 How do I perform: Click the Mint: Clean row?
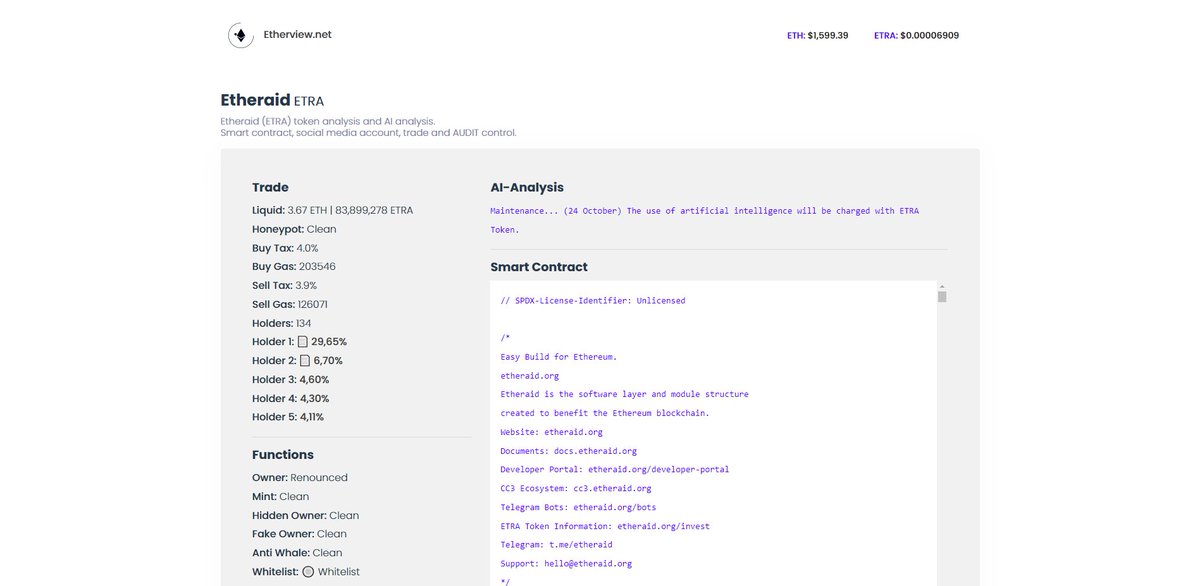(281, 496)
